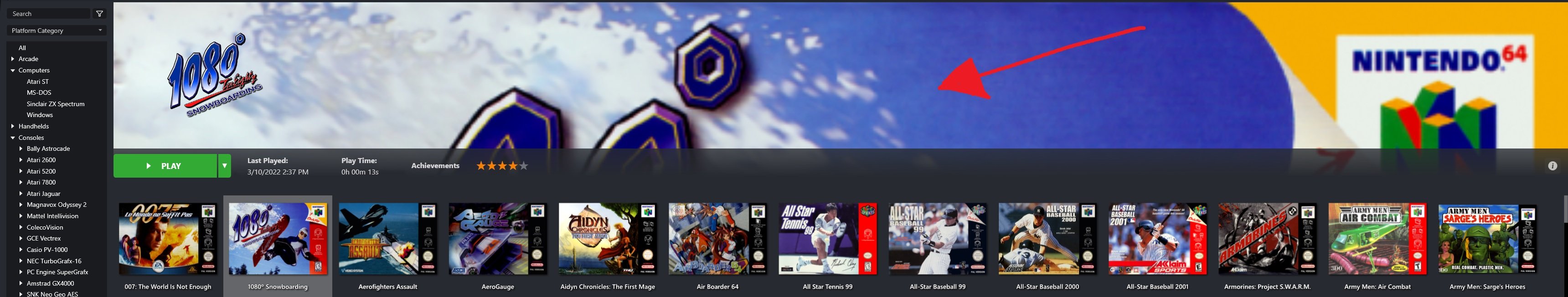Image resolution: width=1568 pixels, height=297 pixels.
Task: Select the Handhelds category
Action: coord(33,126)
